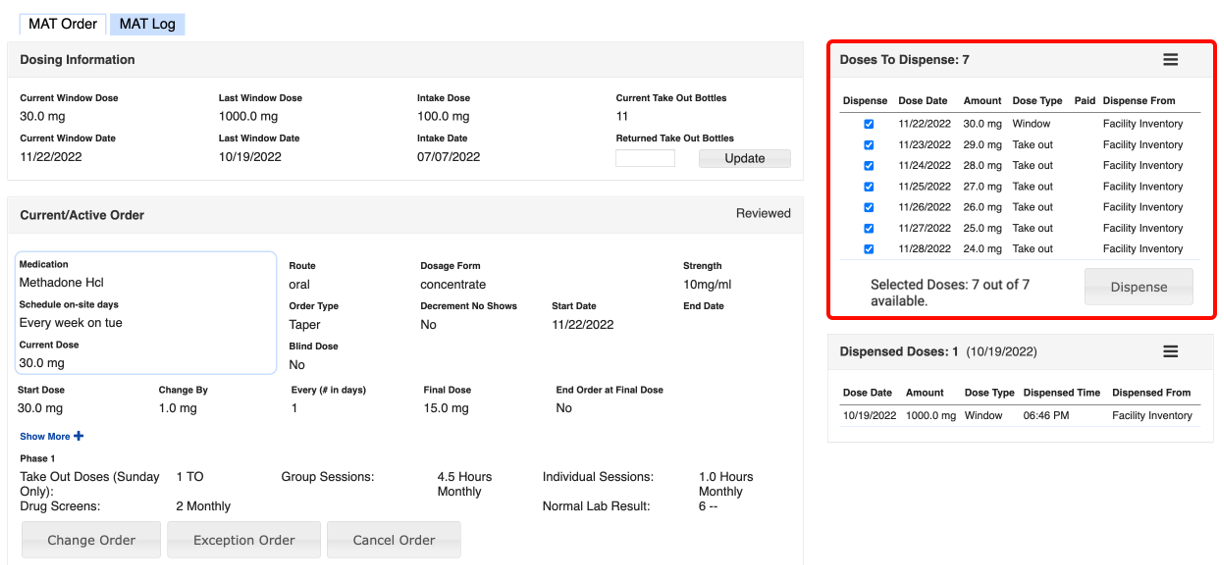Deselect the 11/25/2022 27.0 mg dose
This screenshot has height=565, width=1224.
tap(868, 187)
